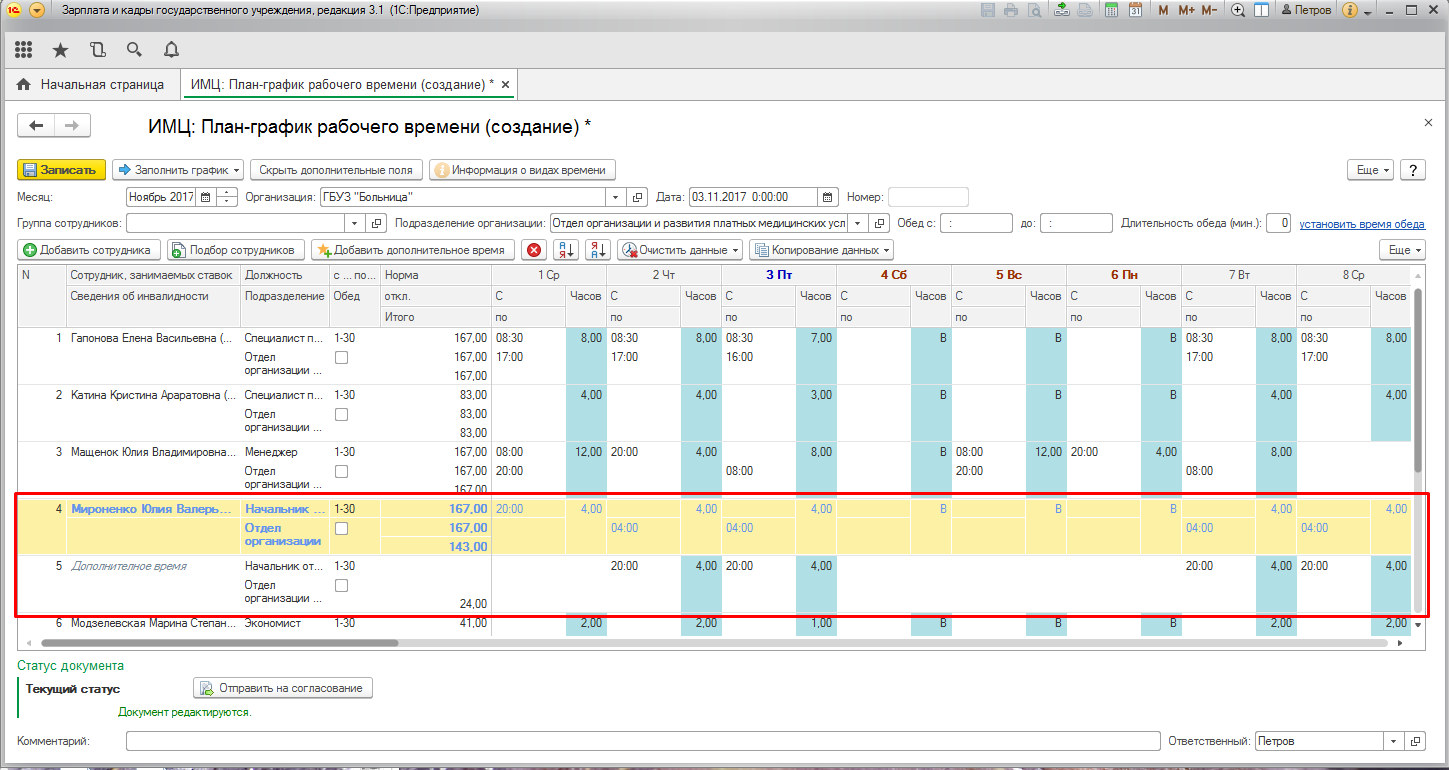
Task: Open Favorites star icon
Action: [61, 49]
